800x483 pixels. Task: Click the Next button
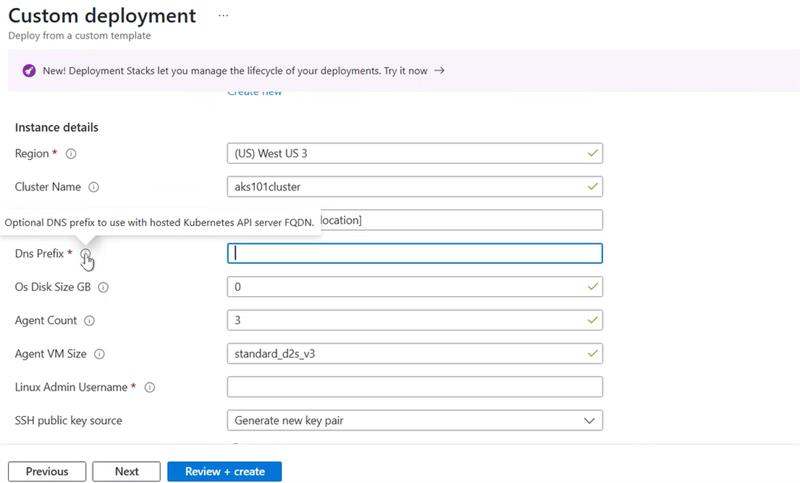126,471
